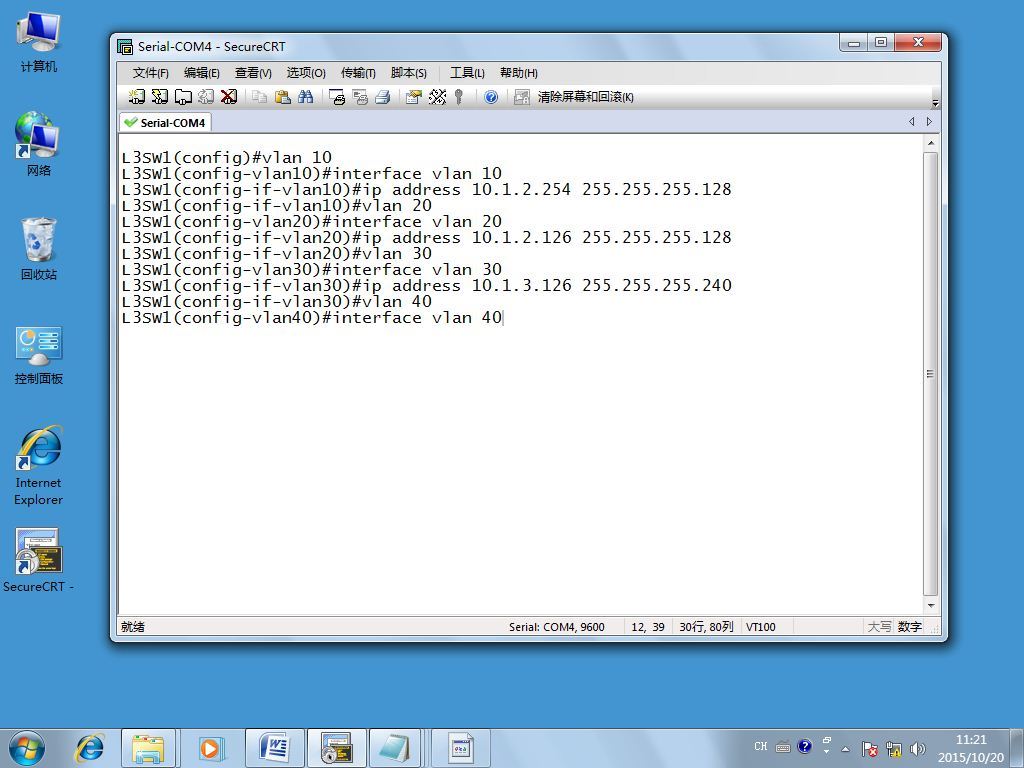Click 'VT100' in status bar
Screen dimensions: 1024x768
tap(760, 627)
